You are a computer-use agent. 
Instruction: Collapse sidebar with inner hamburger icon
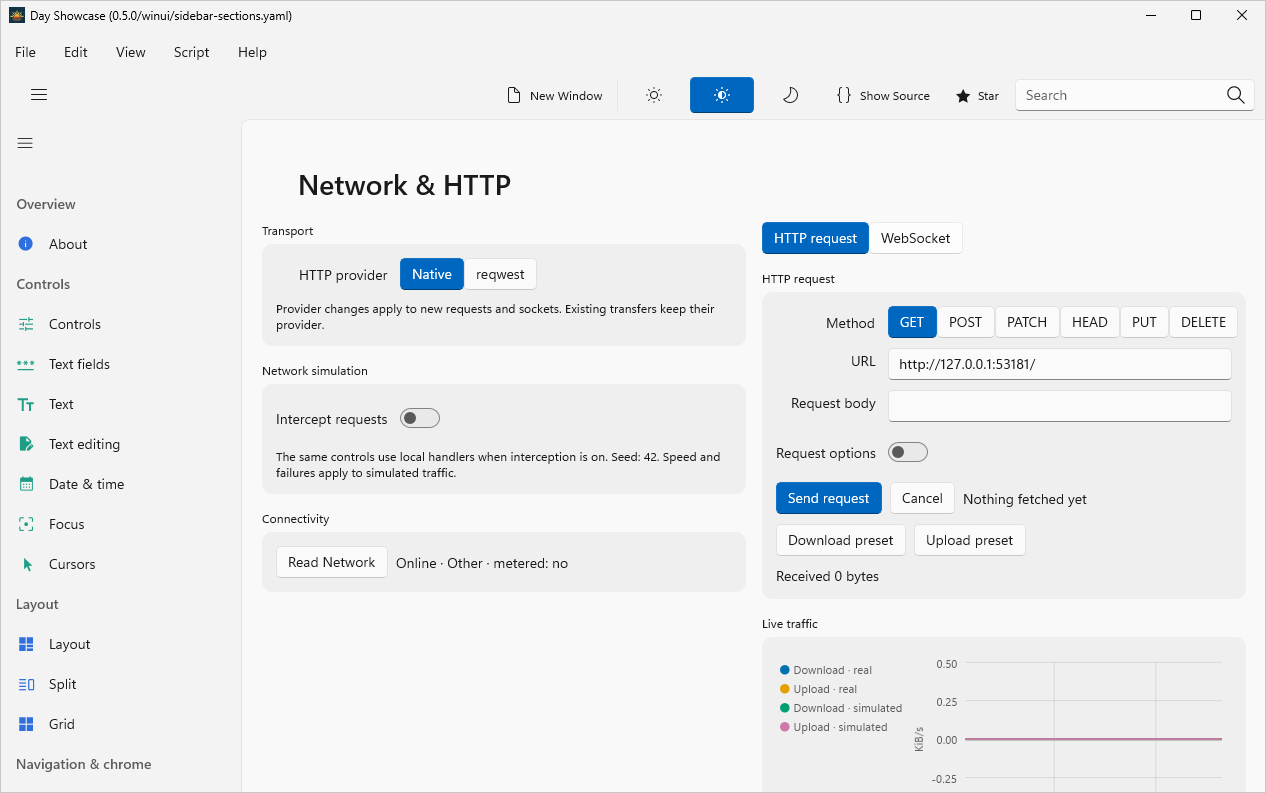25,143
